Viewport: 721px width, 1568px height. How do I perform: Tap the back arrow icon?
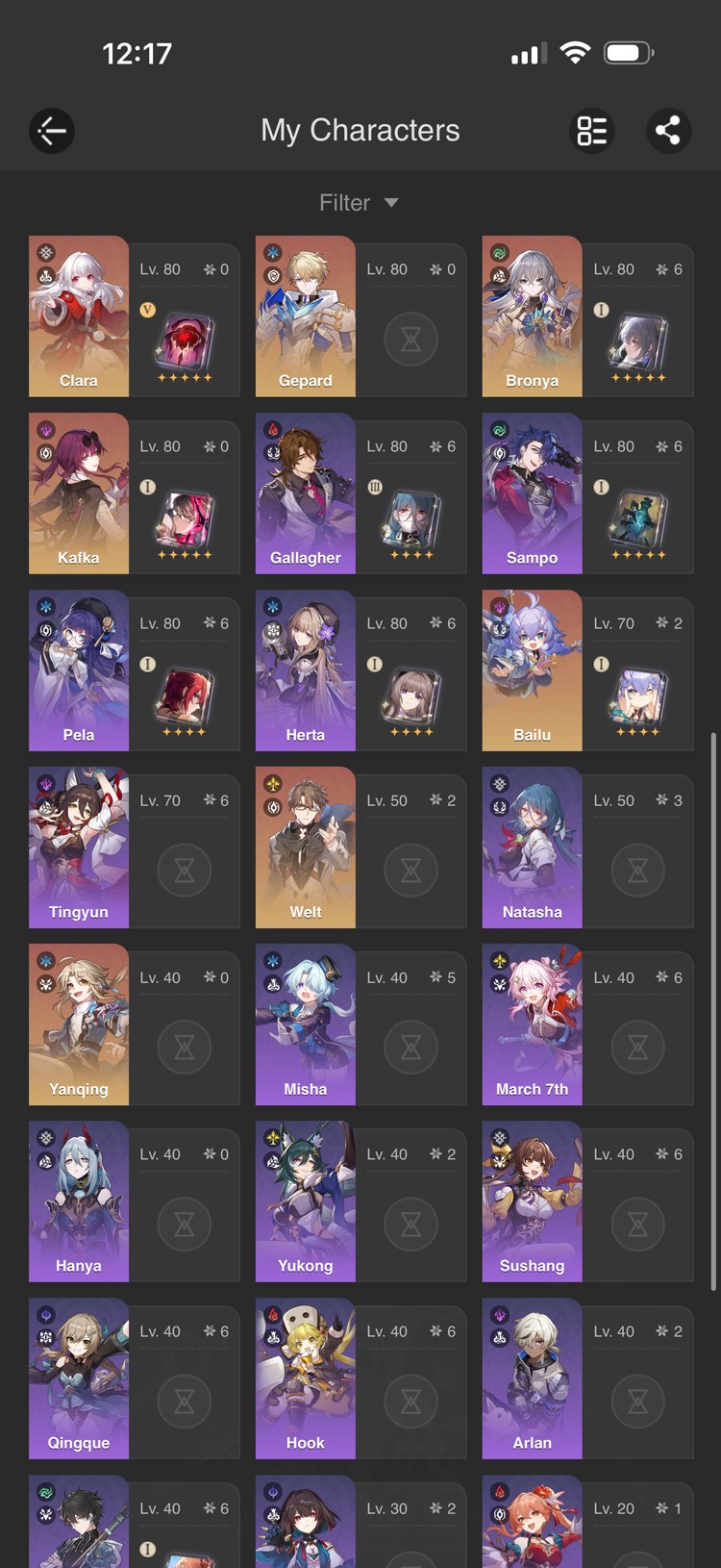(52, 131)
